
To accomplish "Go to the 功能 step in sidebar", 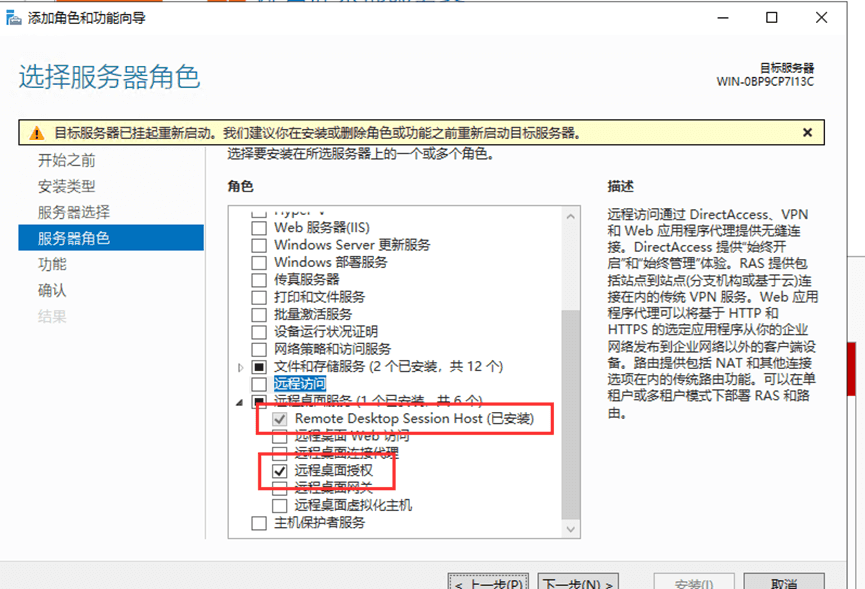I will click(52, 264).
